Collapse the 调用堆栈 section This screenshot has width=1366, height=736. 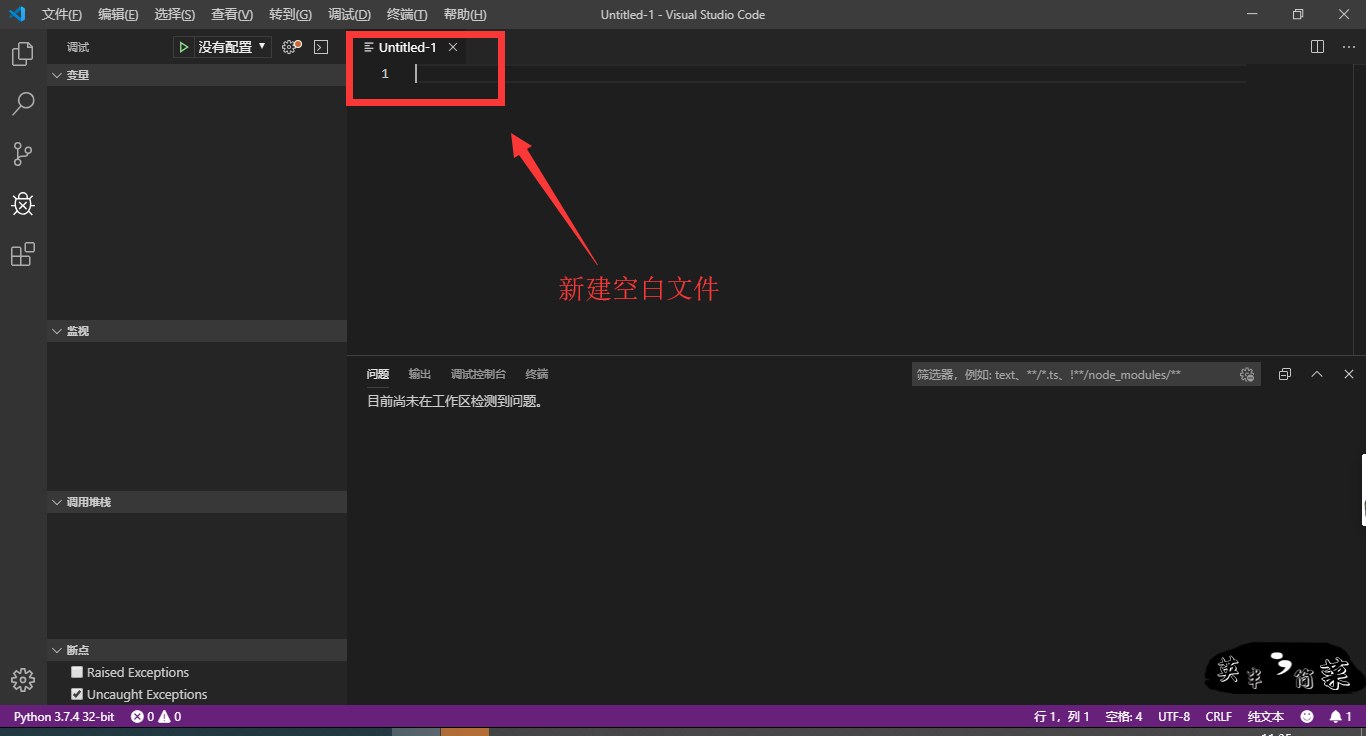pos(197,502)
